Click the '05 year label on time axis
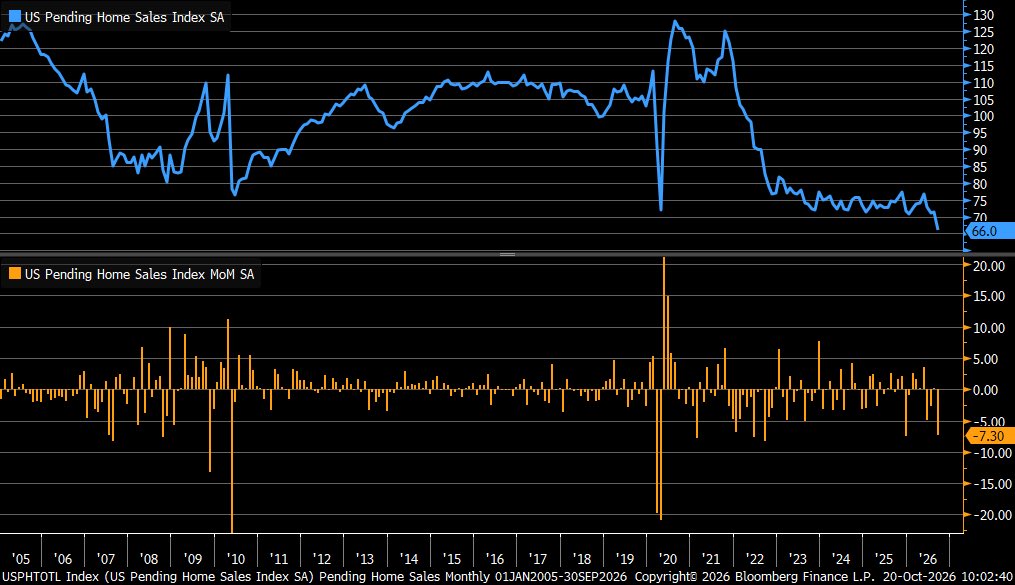1015x585 pixels. pyautogui.click(x=20, y=558)
